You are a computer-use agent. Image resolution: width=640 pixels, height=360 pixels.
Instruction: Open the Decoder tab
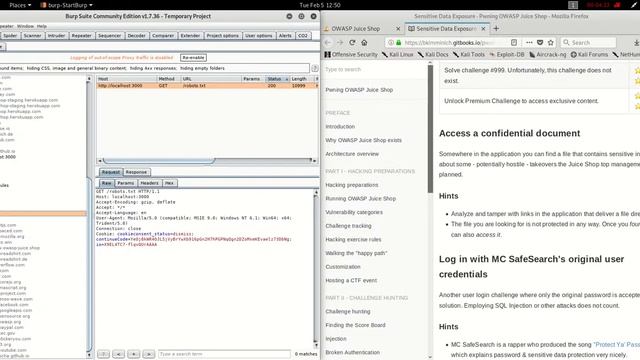136,36
